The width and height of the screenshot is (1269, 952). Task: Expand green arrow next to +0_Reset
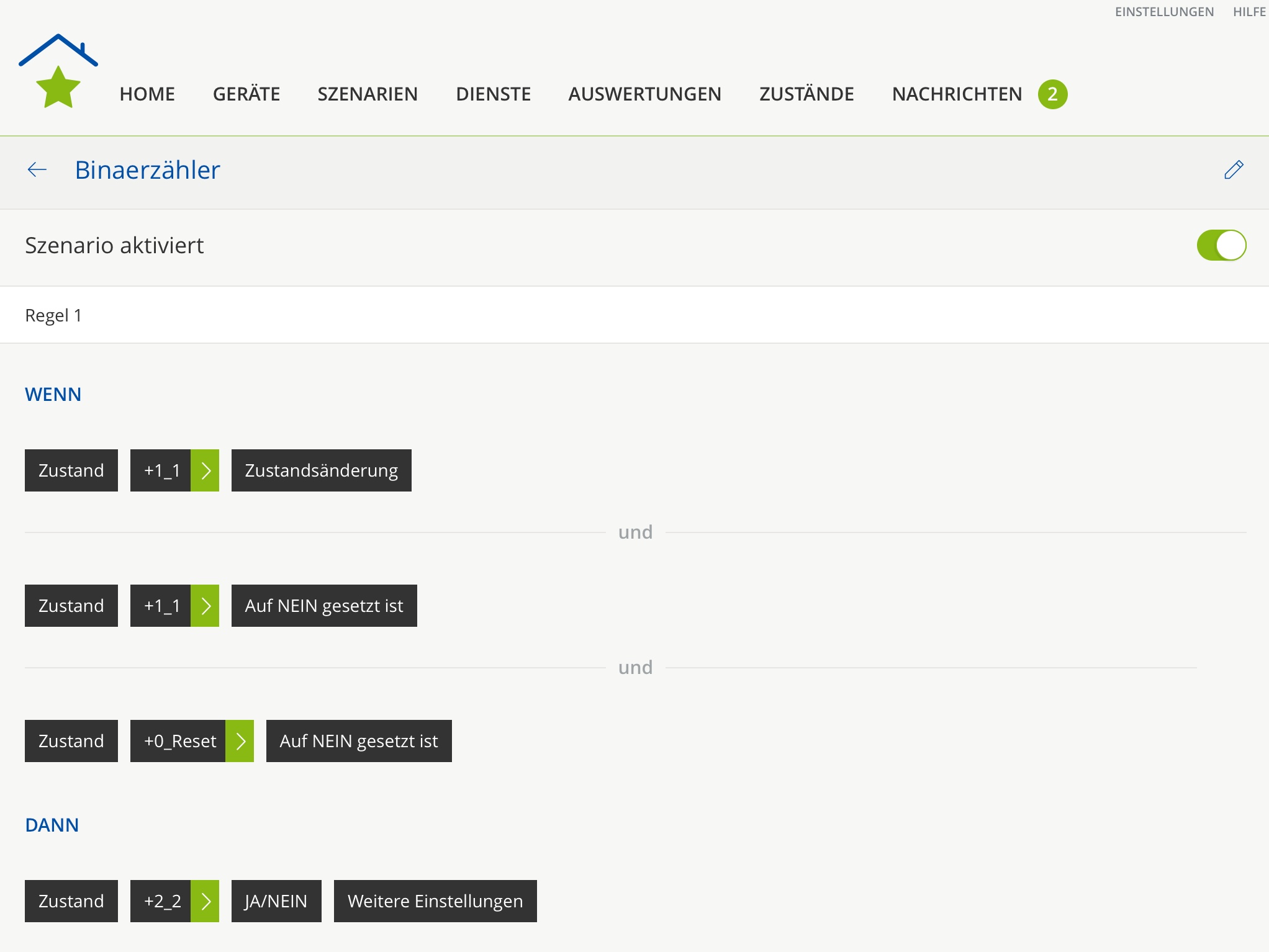[x=240, y=741]
